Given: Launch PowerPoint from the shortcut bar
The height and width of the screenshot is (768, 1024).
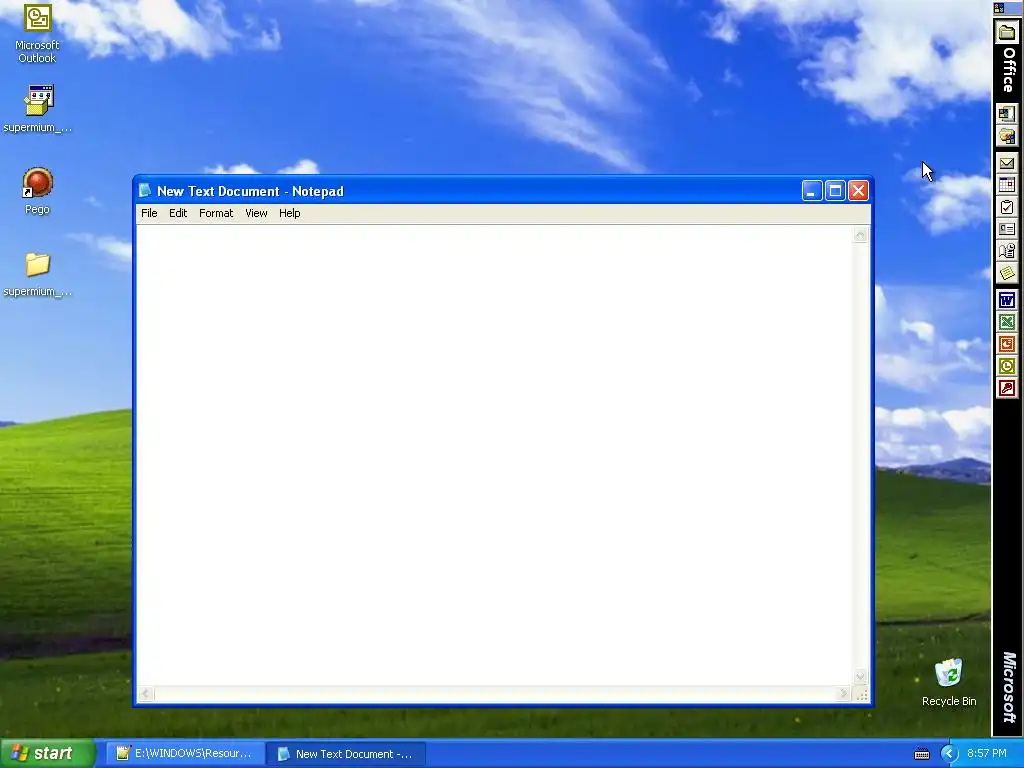Looking at the screenshot, I should 1007,344.
